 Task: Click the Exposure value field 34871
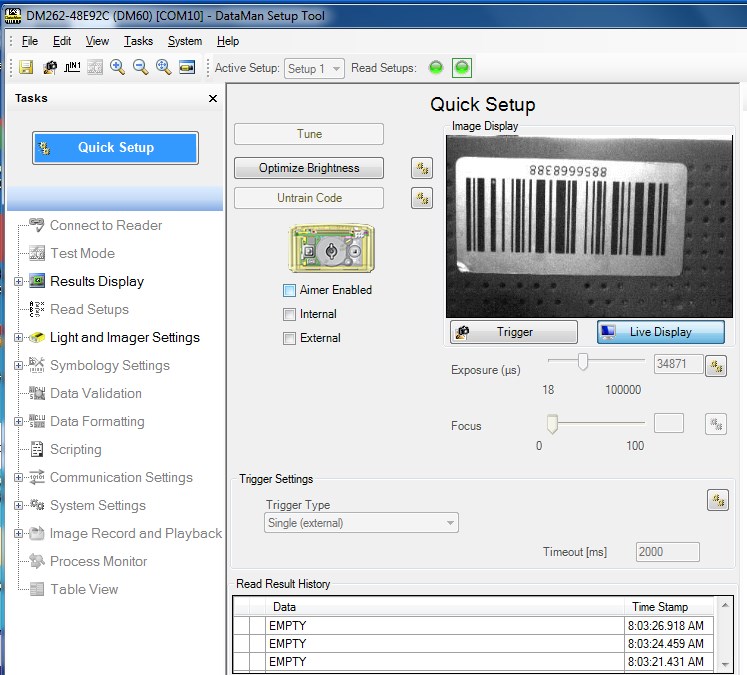(678, 364)
